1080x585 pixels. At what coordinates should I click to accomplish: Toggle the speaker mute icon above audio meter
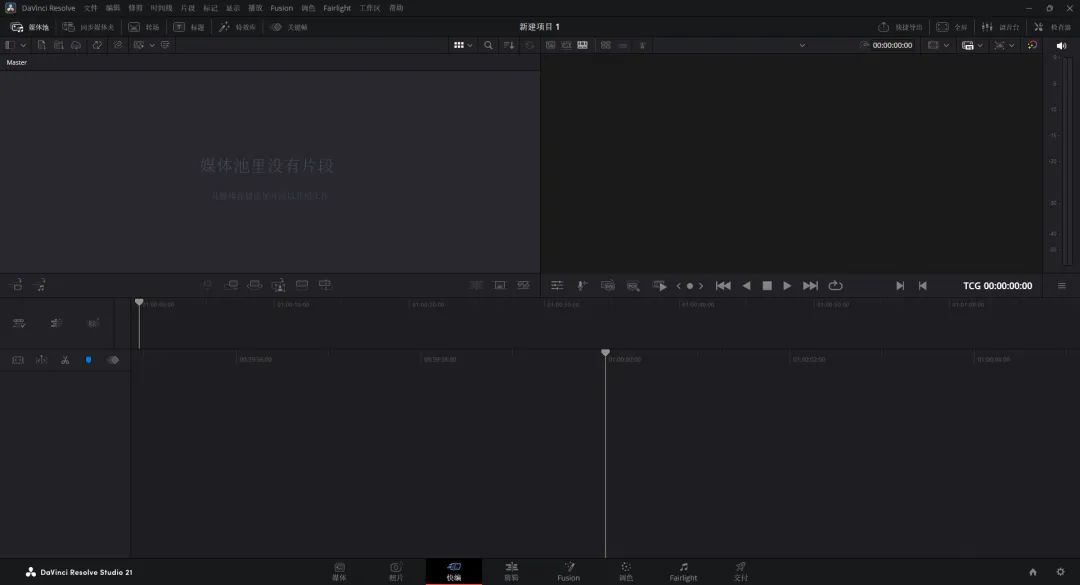(x=1061, y=45)
